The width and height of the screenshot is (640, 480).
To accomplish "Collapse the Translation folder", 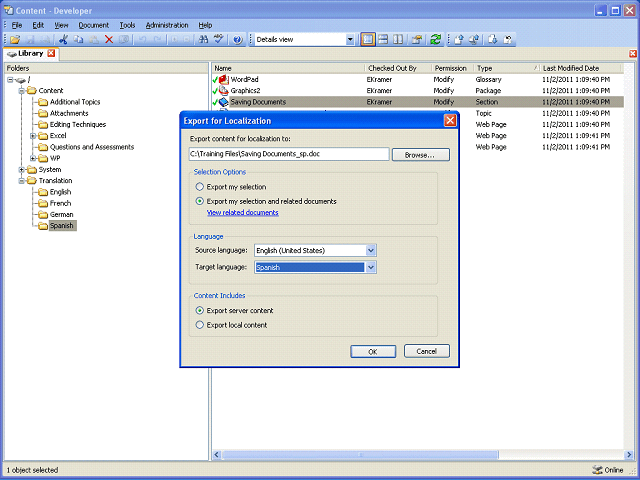I will [22, 181].
